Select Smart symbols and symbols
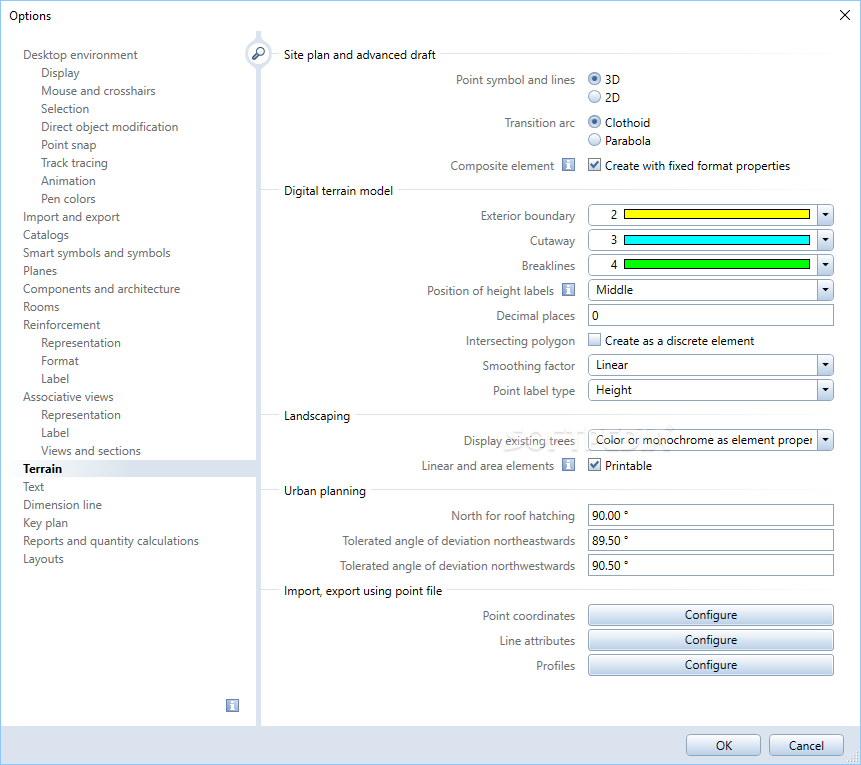The width and height of the screenshot is (861, 765). (x=97, y=253)
